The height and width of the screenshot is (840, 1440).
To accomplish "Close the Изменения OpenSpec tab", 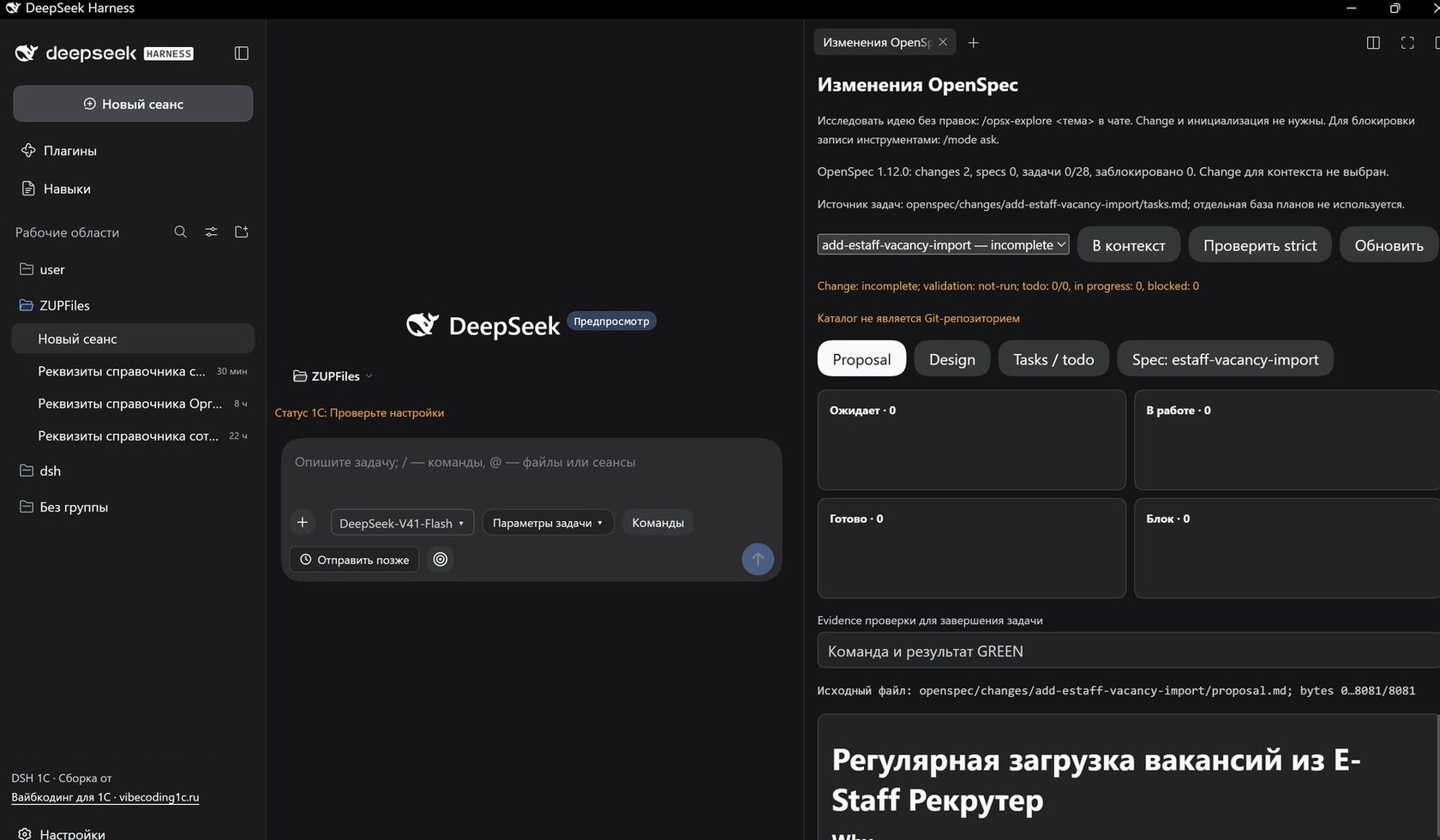I will [943, 42].
